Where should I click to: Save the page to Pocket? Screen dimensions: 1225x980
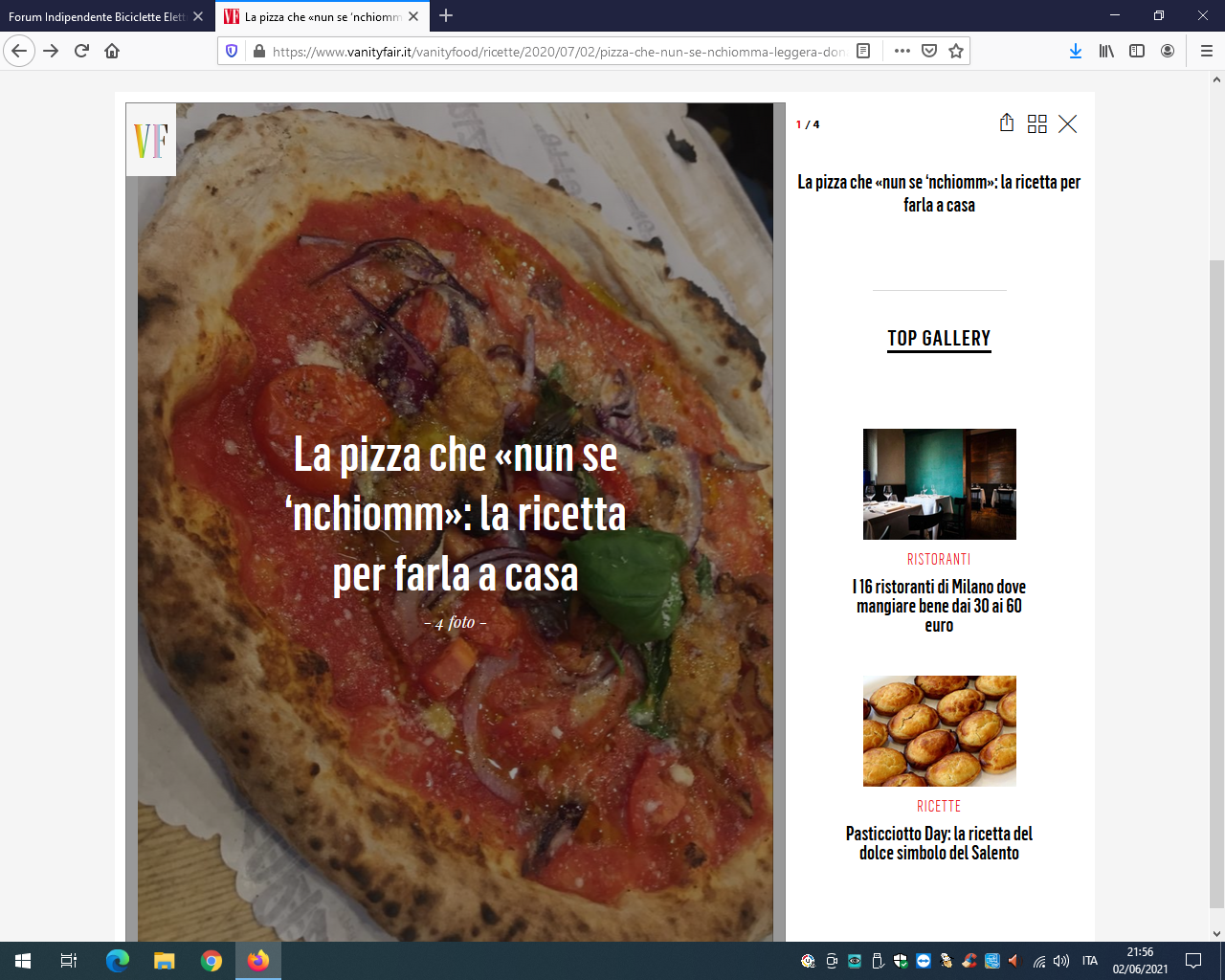(928, 52)
